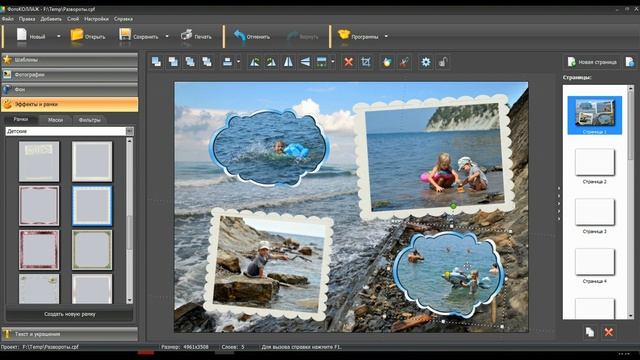Click the green rotation handle on canvas

453,207
